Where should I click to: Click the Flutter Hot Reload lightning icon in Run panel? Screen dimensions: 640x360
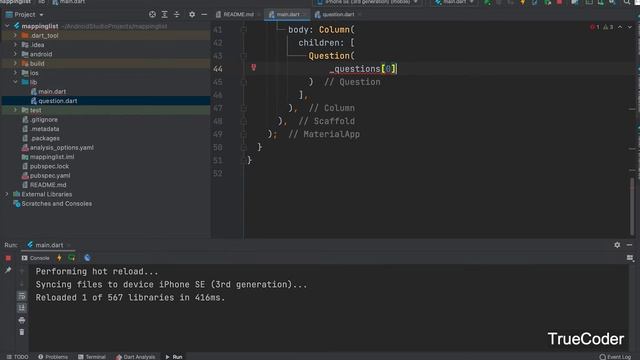coord(59,258)
